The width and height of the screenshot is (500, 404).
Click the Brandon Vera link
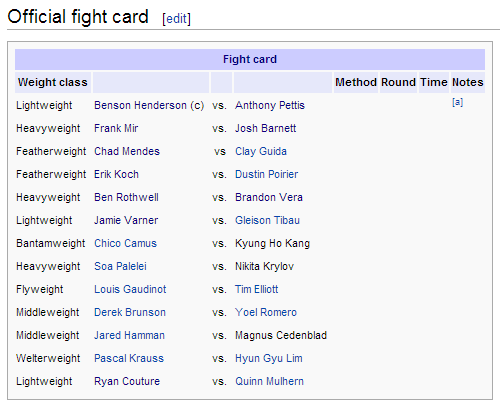coord(269,197)
